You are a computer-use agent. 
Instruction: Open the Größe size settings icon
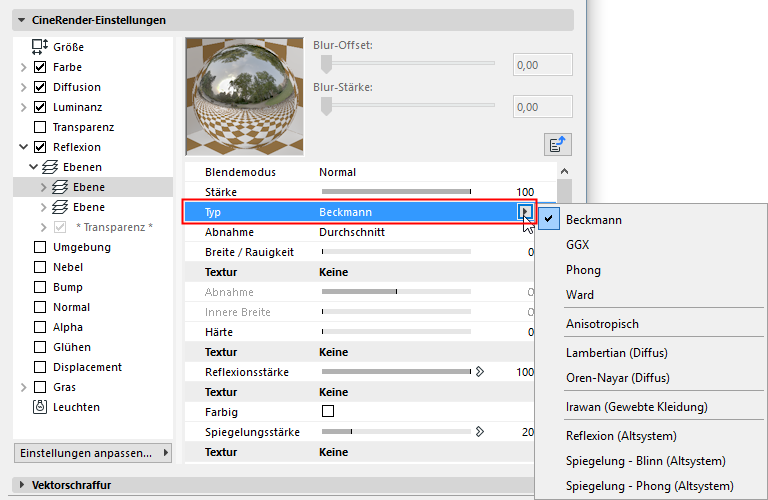pos(40,47)
